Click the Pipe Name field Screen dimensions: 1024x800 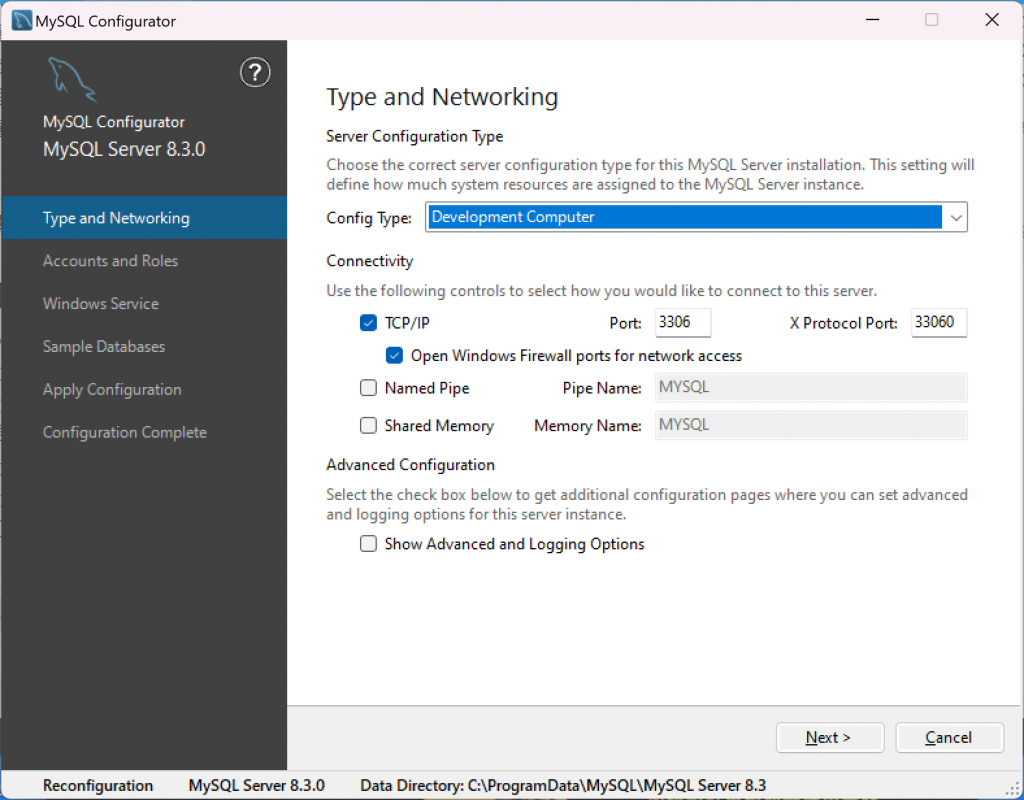click(811, 387)
